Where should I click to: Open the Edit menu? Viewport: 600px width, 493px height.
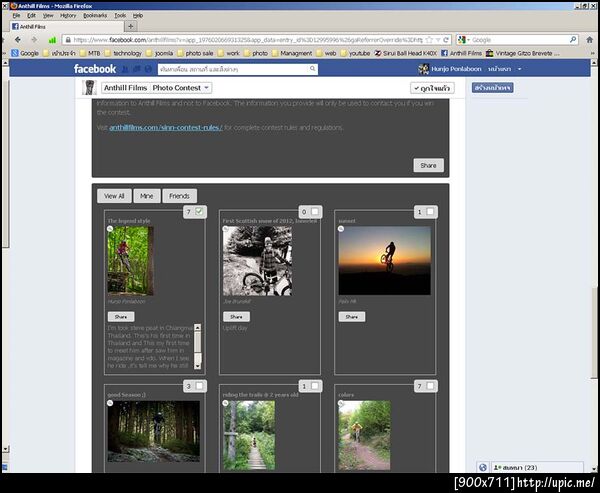[31, 15]
